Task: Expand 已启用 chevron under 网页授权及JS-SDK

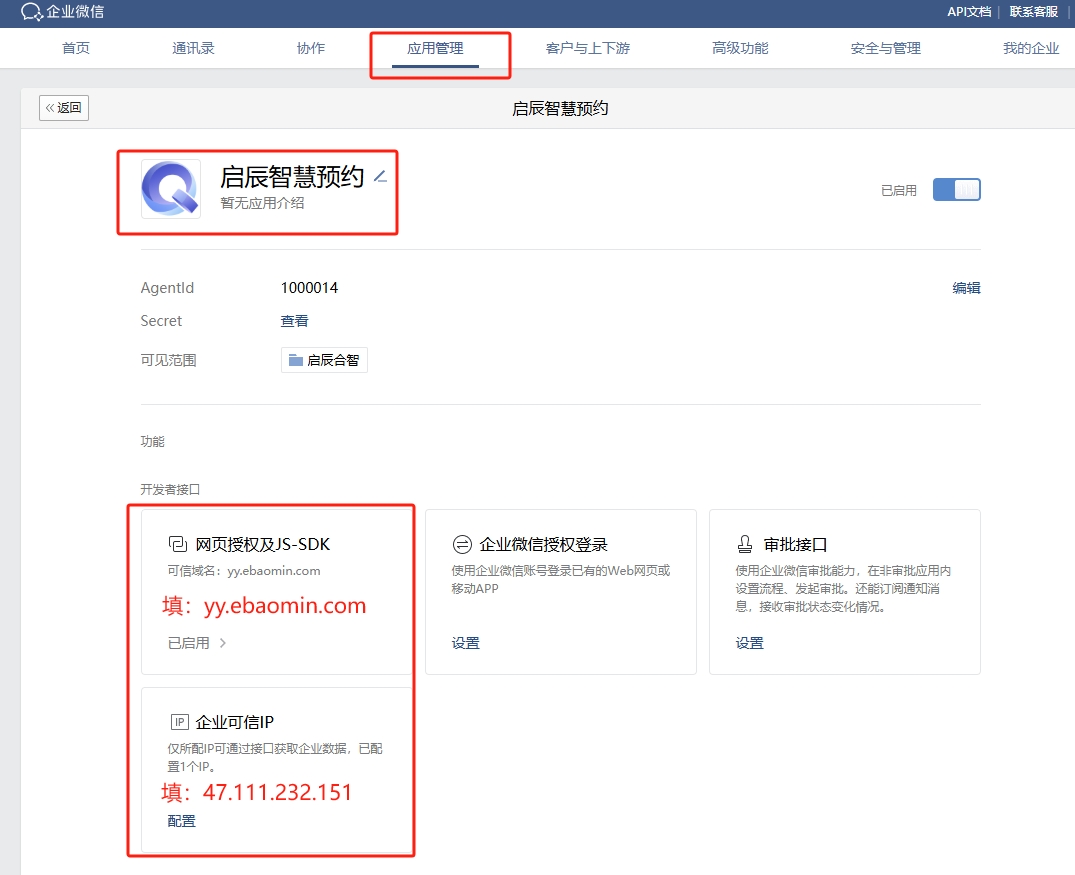Action: 223,643
